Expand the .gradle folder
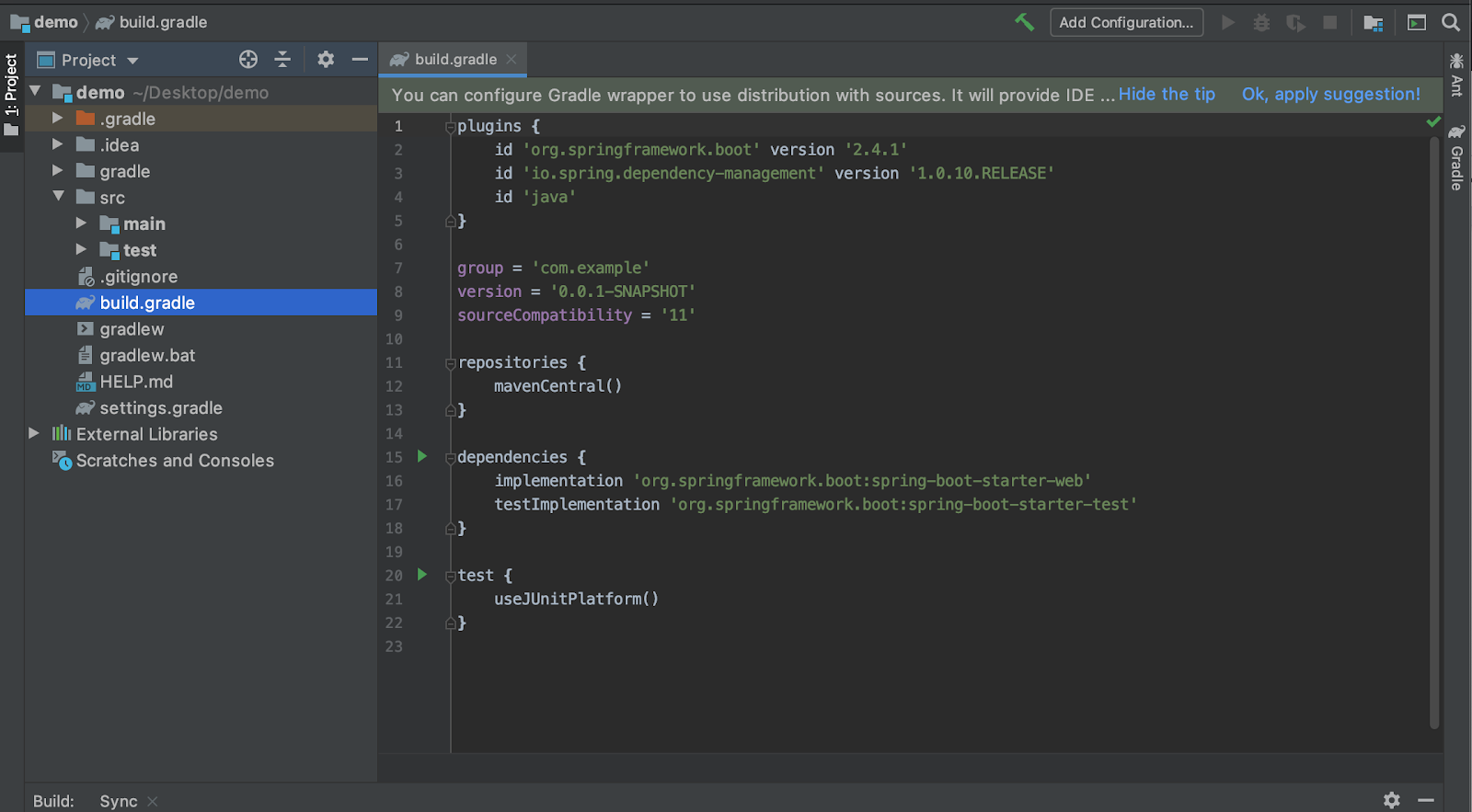 click(x=58, y=118)
